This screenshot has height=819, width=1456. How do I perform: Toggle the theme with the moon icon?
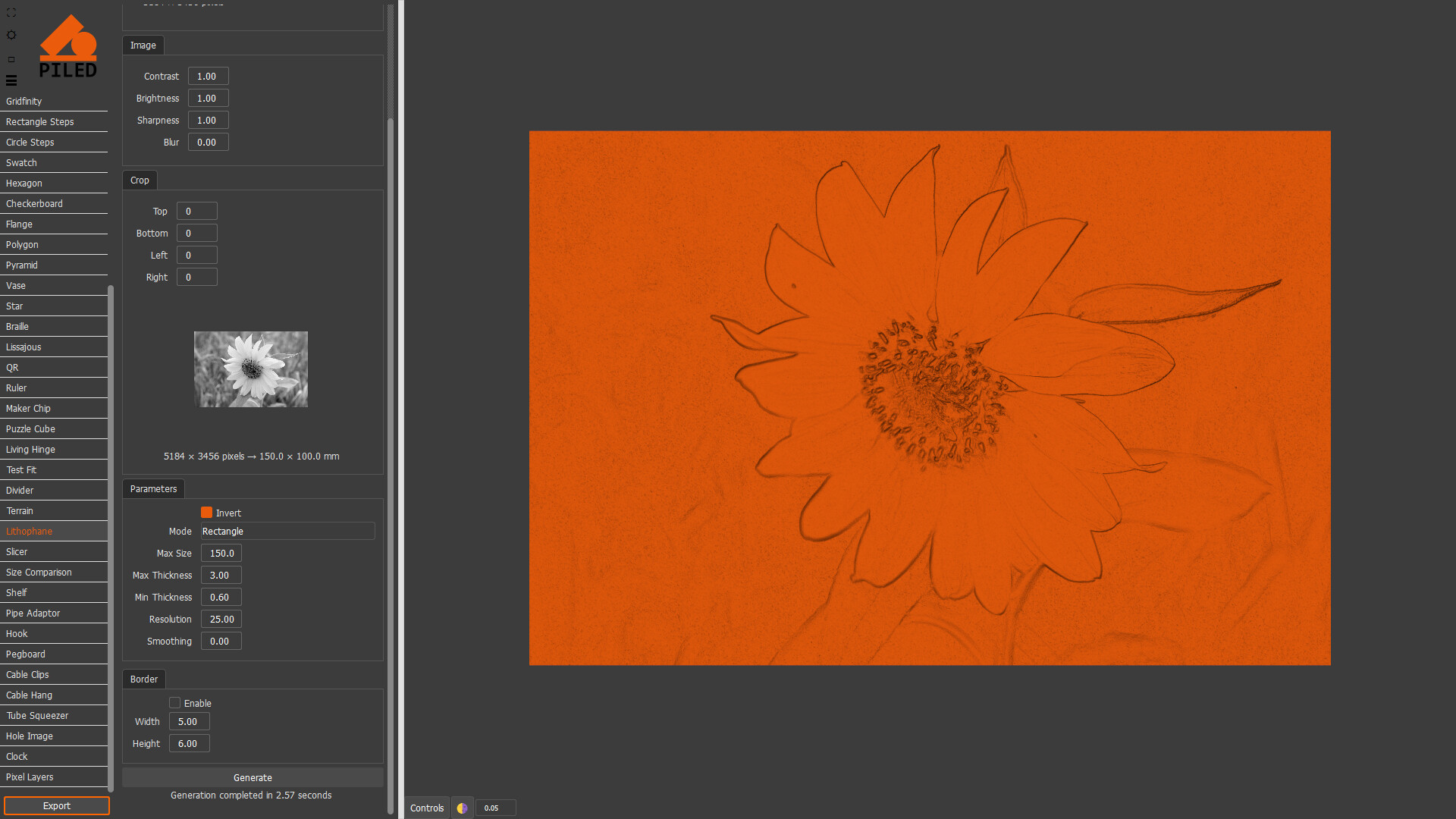[462, 808]
